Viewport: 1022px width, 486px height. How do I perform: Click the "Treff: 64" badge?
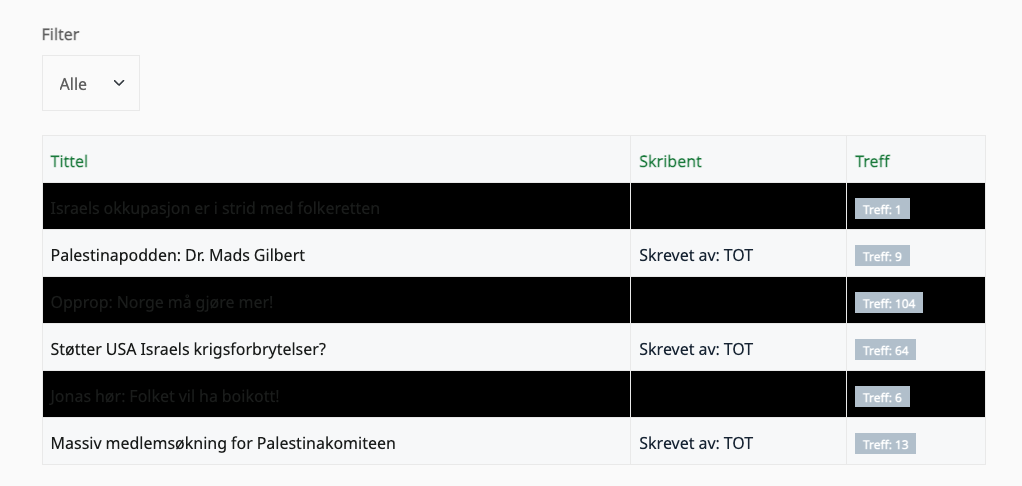[x=885, y=351]
